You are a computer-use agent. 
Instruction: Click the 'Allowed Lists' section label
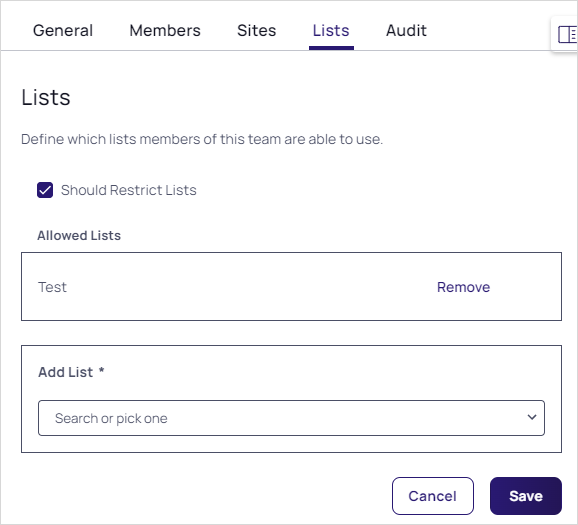click(x=79, y=236)
